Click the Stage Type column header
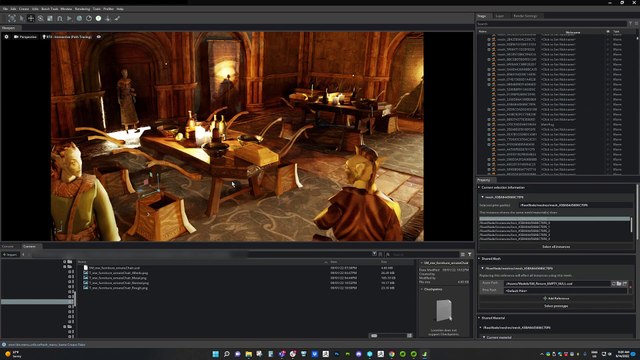640x360 pixels. pos(616,31)
